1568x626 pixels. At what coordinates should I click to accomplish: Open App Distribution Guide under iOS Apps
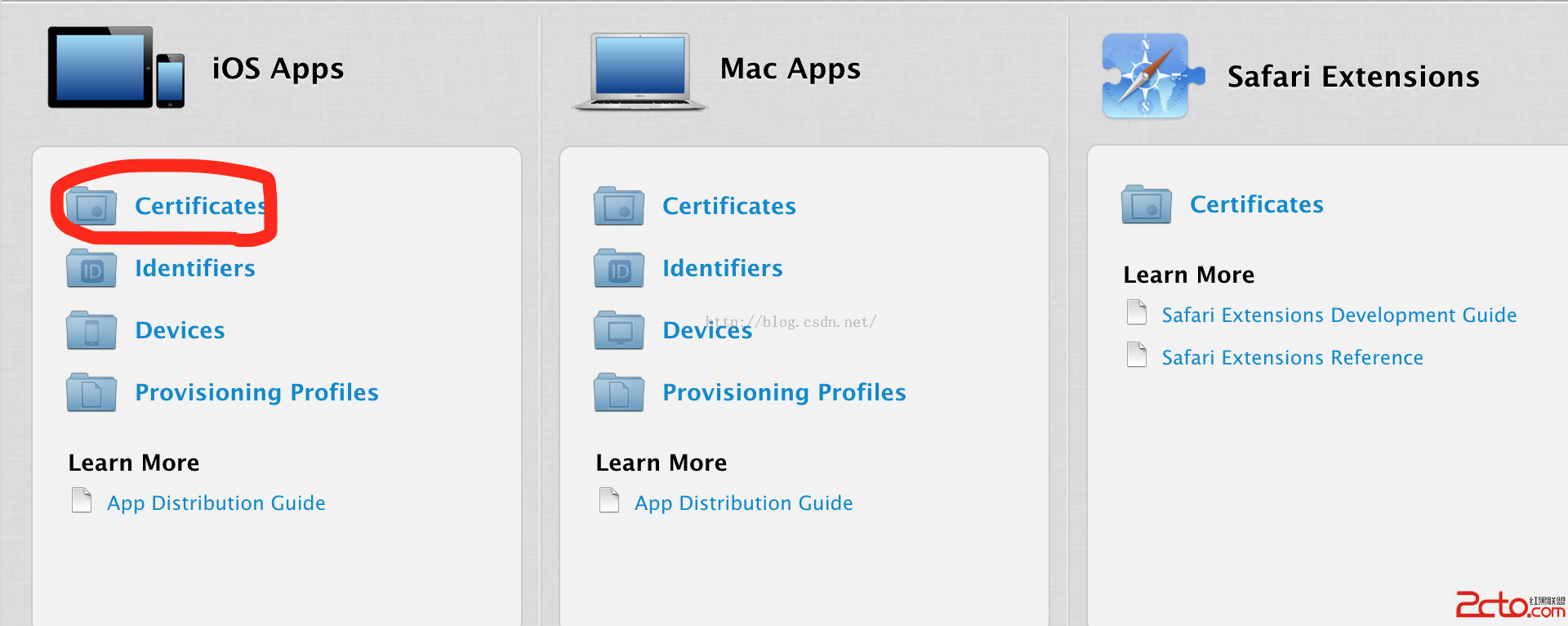pyautogui.click(x=216, y=503)
